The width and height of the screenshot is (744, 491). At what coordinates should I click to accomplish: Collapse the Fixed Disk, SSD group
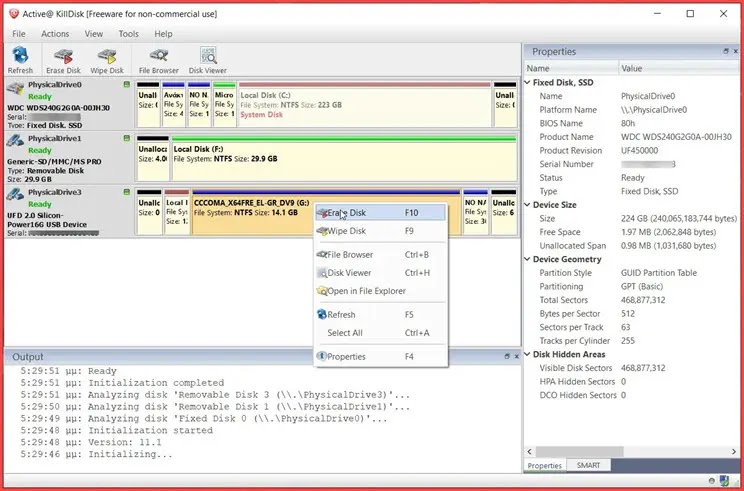[x=527, y=83]
